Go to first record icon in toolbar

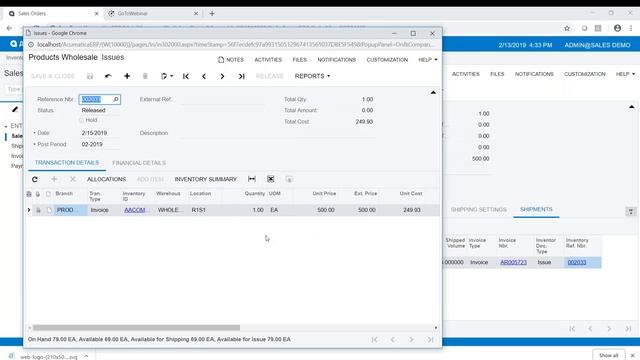[x=186, y=76]
